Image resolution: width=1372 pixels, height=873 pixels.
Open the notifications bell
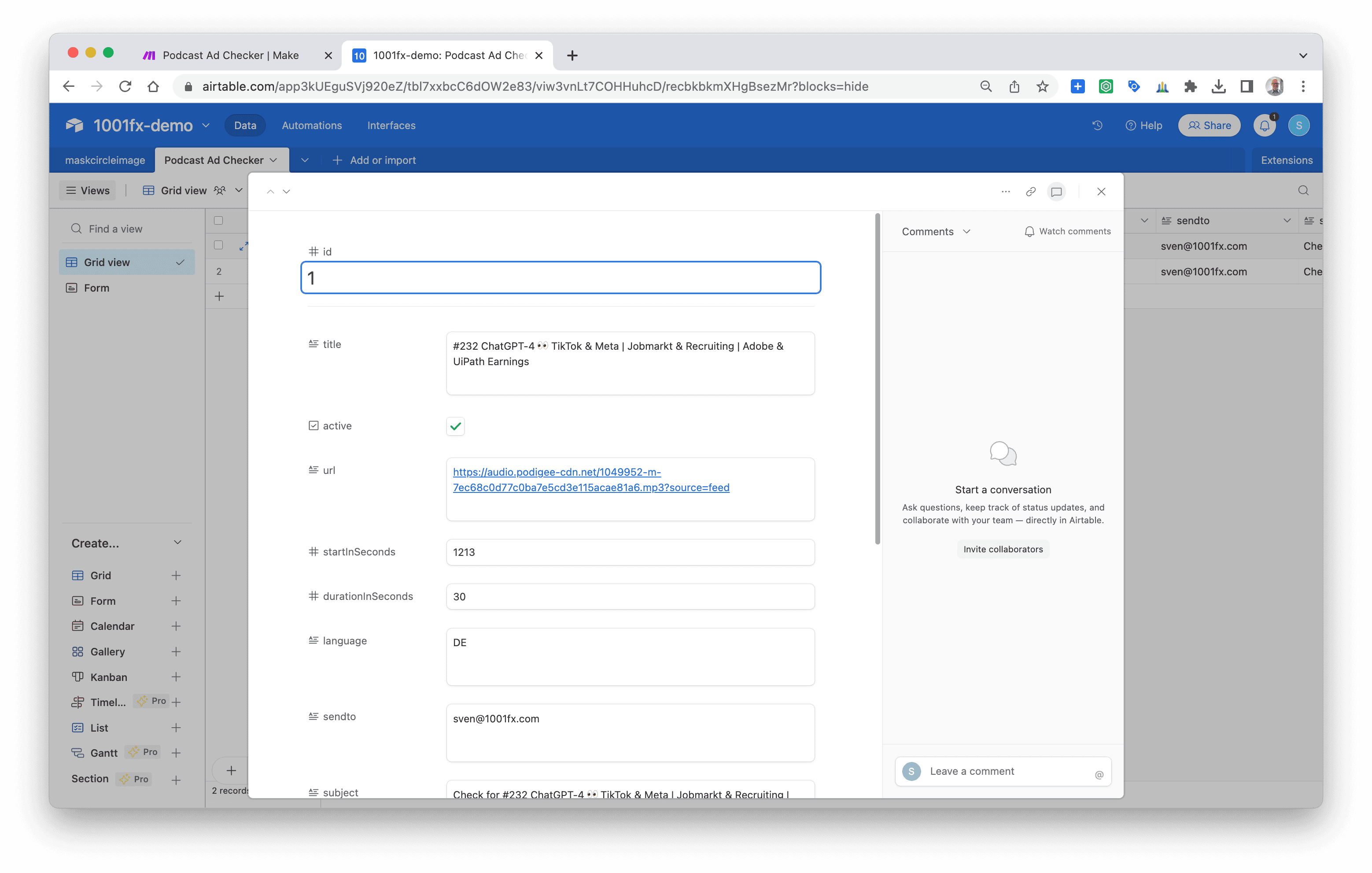click(1264, 126)
